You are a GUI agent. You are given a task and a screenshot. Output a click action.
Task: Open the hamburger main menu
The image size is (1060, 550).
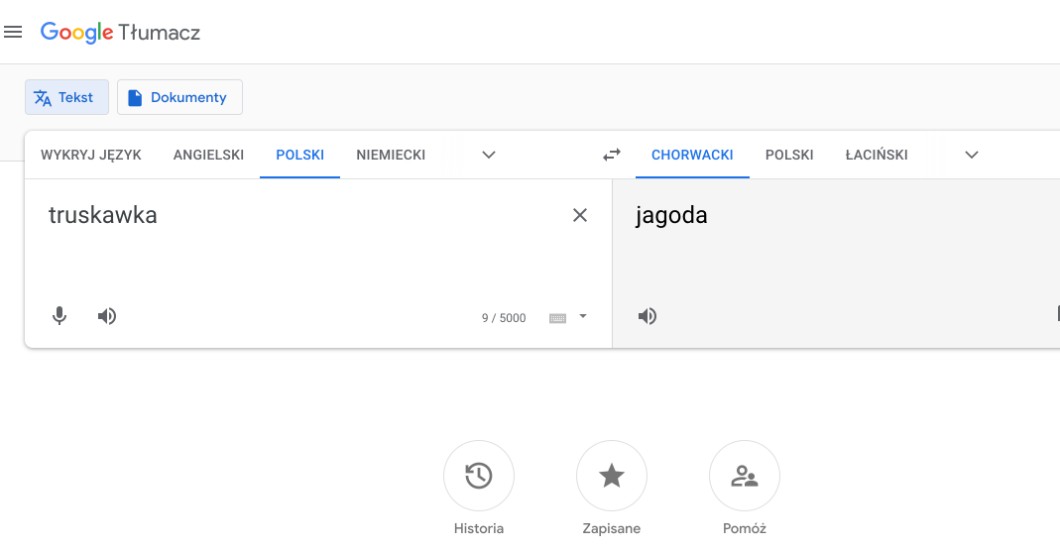(x=13, y=32)
